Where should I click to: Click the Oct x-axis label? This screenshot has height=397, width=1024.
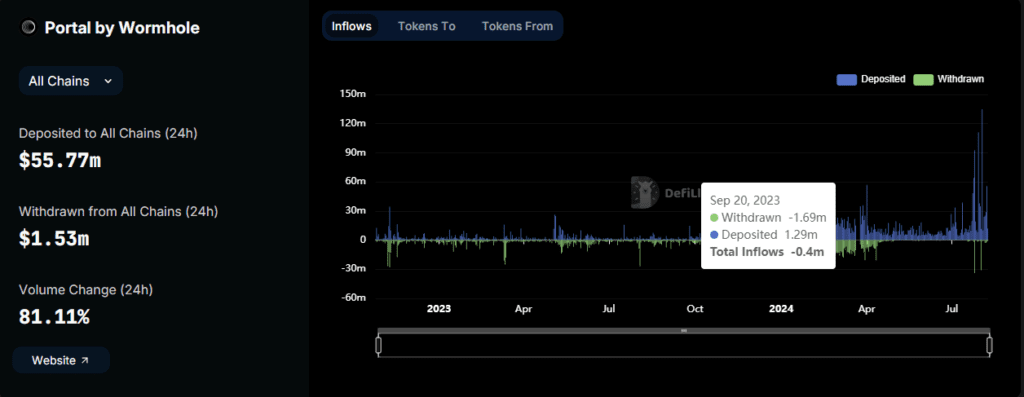click(x=695, y=309)
